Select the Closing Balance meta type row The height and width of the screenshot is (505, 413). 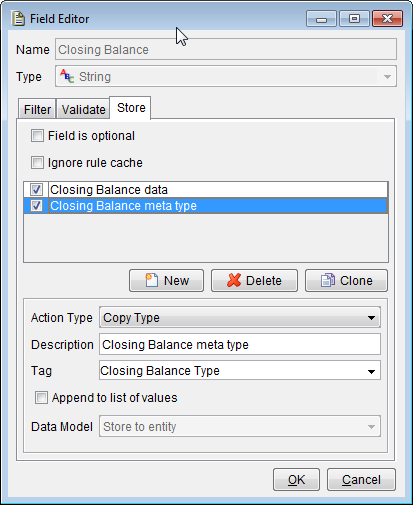(206, 206)
